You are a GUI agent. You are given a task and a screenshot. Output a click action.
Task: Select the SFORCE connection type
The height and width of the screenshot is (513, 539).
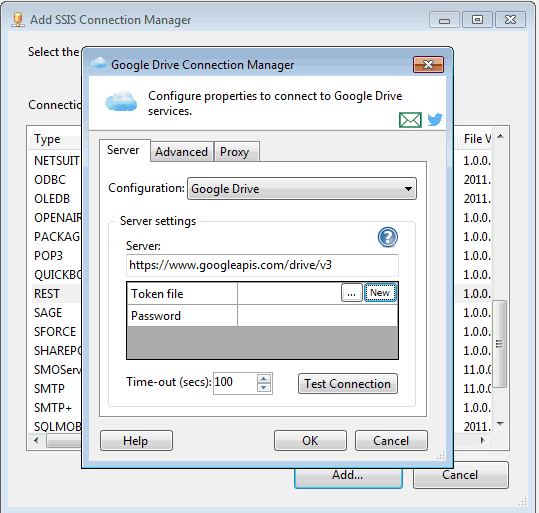(x=55, y=331)
